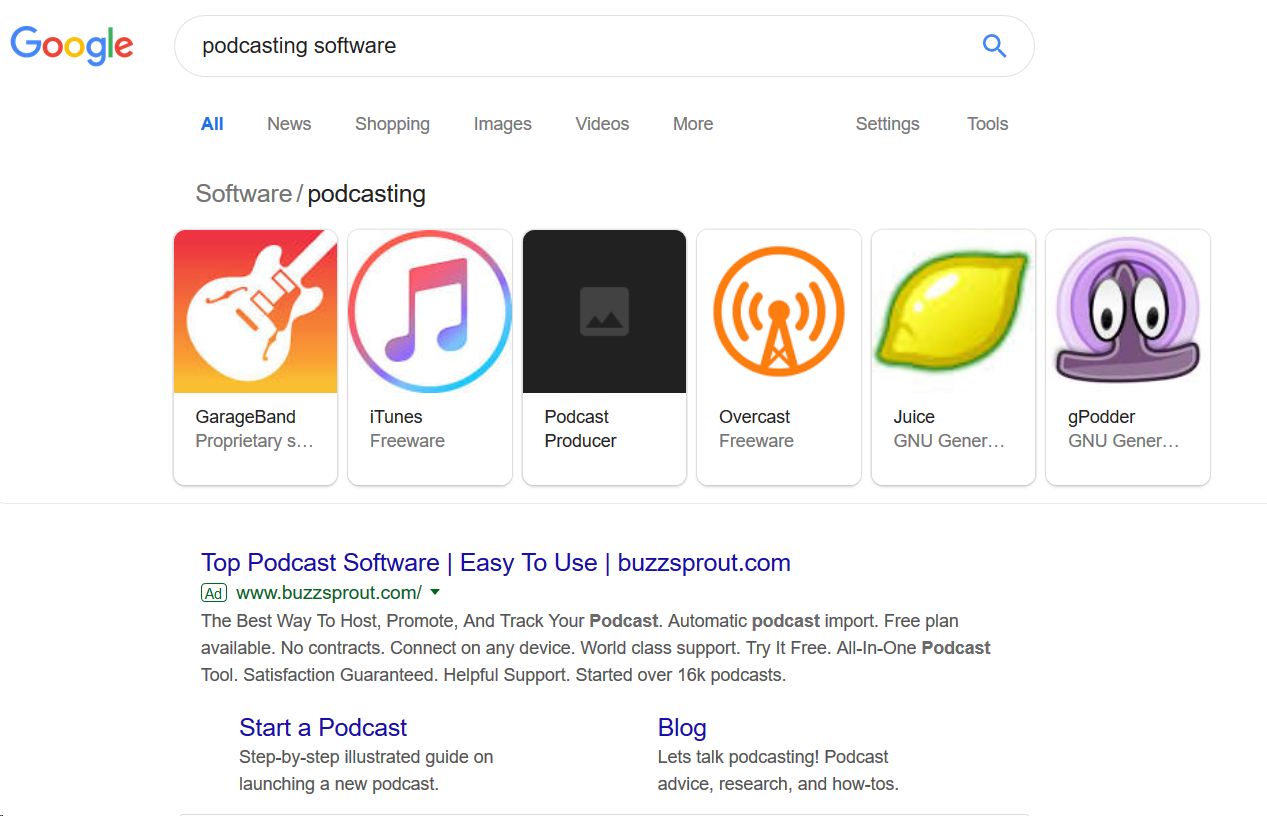Click the Google logo
This screenshot has width=1267, height=816.
71,45
